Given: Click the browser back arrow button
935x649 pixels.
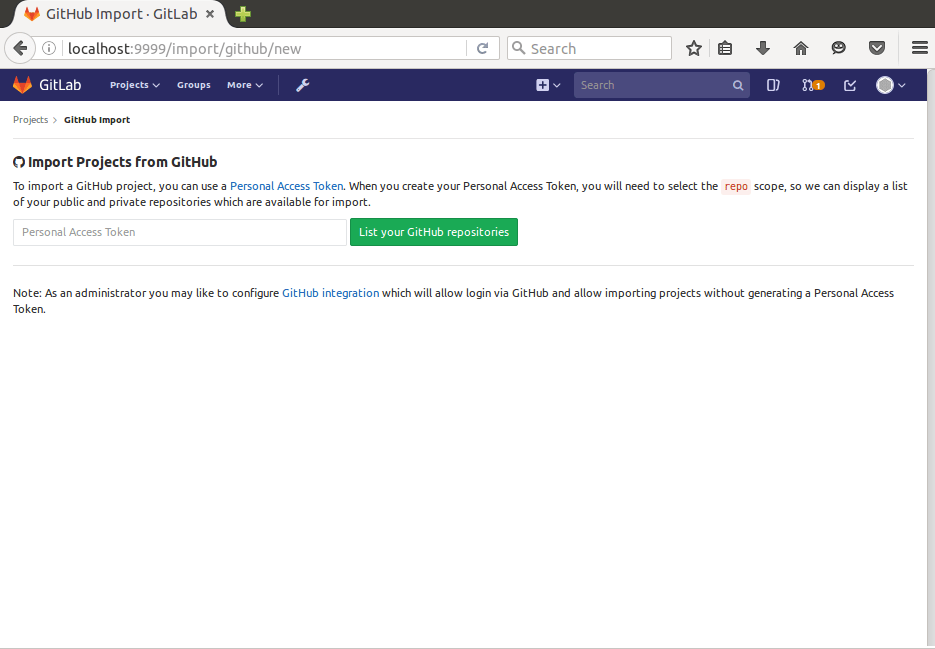Looking at the screenshot, I should (x=20, y=48).
